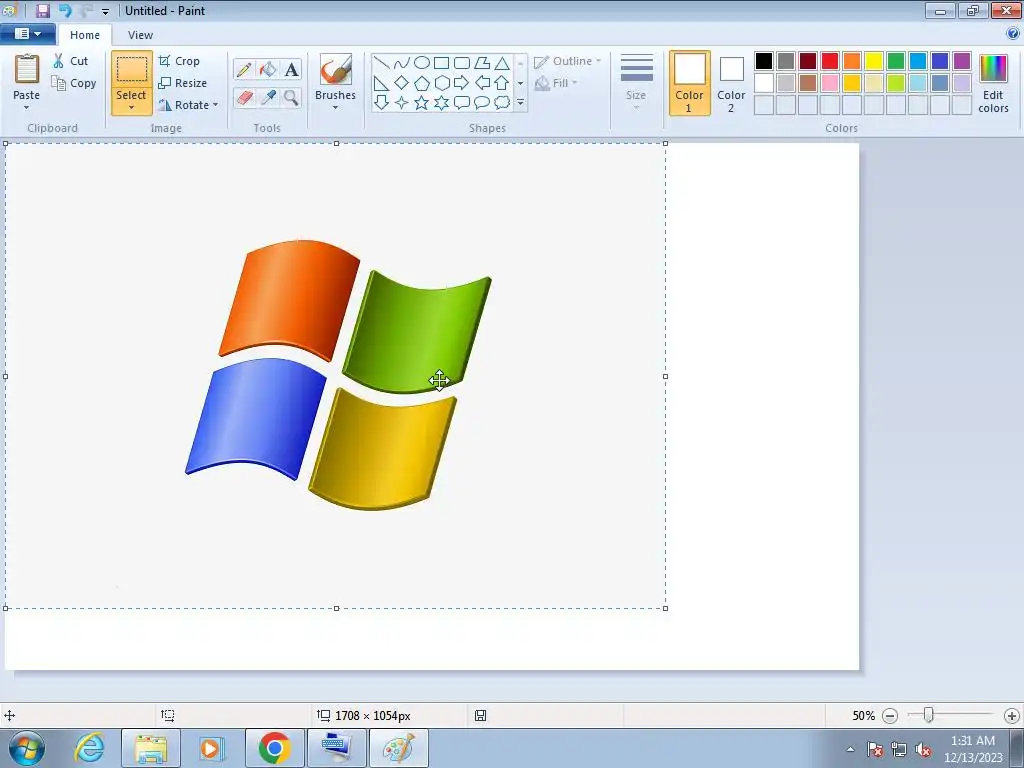This screenshot has width=1024, height=768.
Task: Open Internet Explorer from the taskbar
Action: click(x=89, y=748)
